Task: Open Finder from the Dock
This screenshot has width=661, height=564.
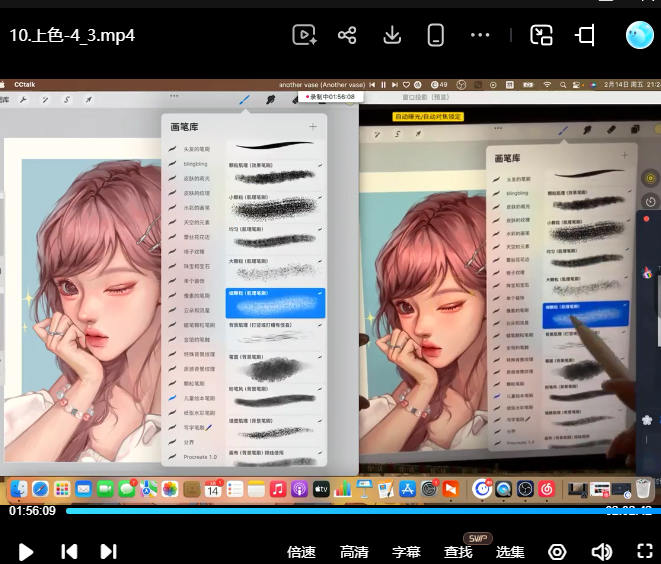Action: pos(19,489)
